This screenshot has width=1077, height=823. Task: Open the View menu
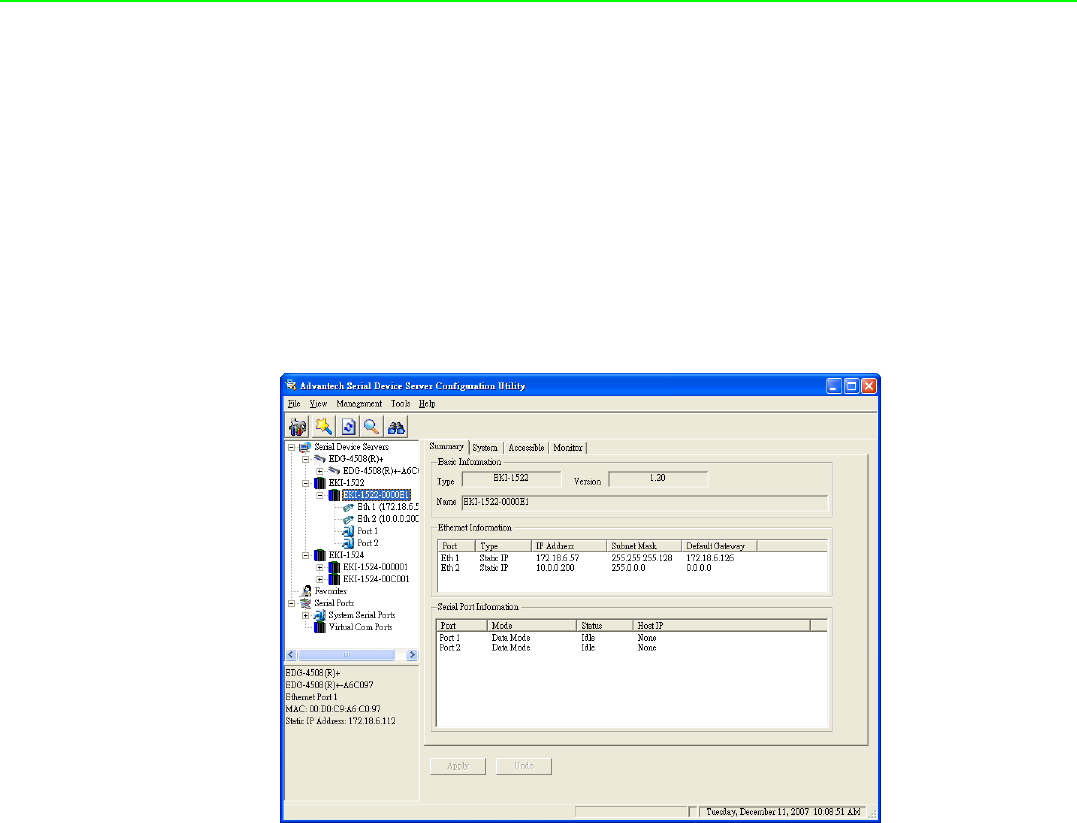coord(318,404)
